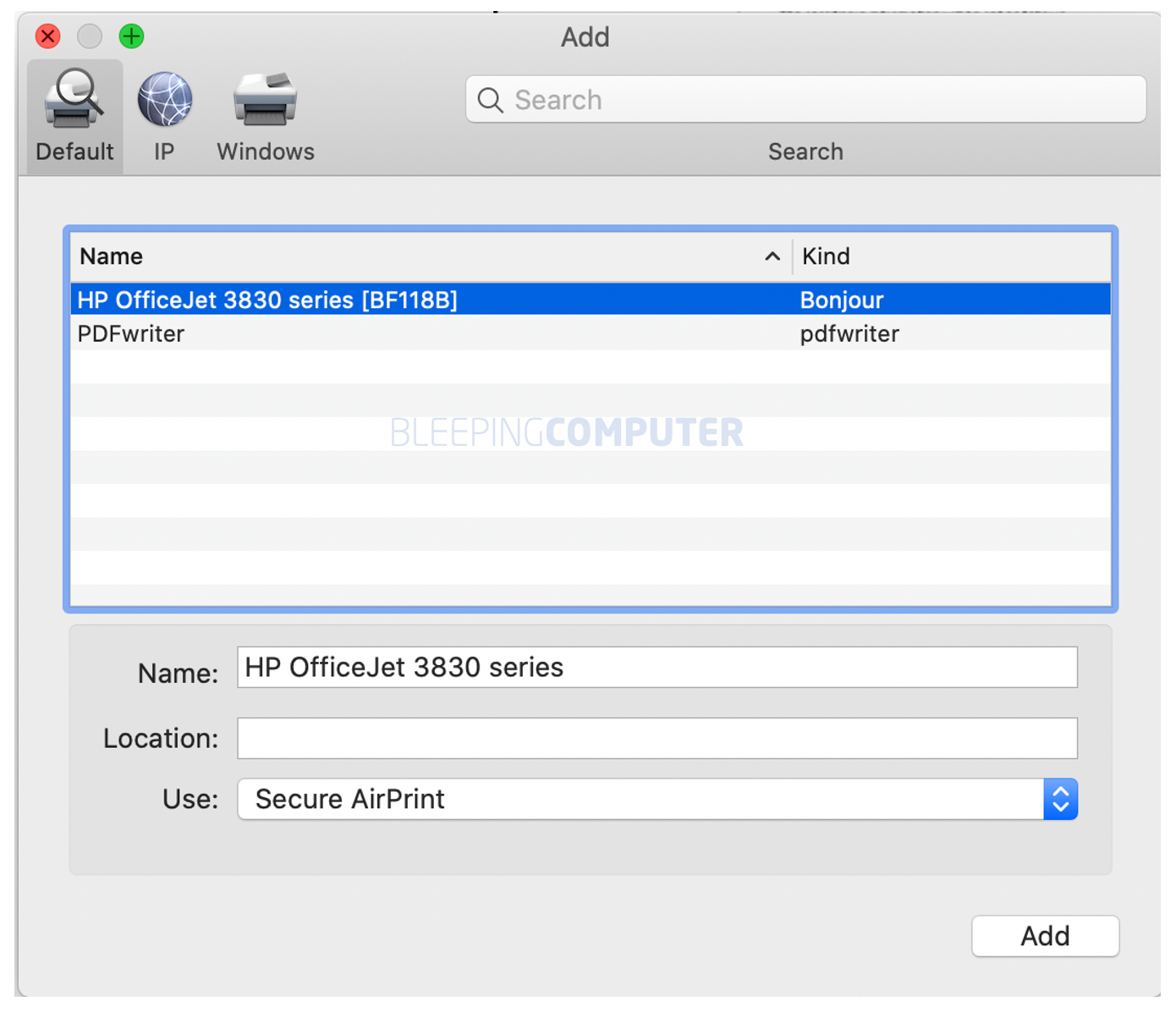
Task: Zoom the Add window with green button
Action: point(131,36)
